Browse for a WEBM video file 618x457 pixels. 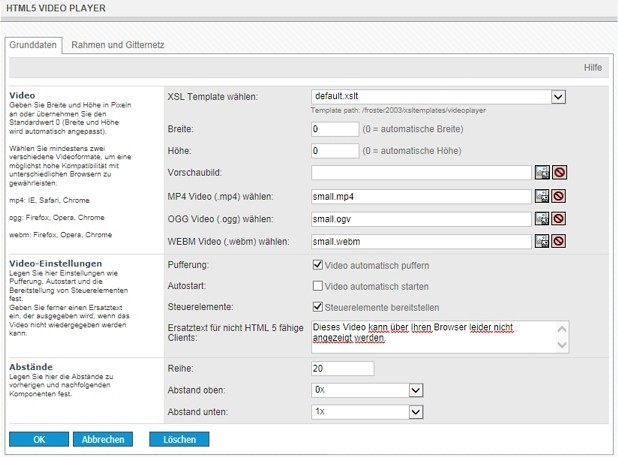point(542,241)
